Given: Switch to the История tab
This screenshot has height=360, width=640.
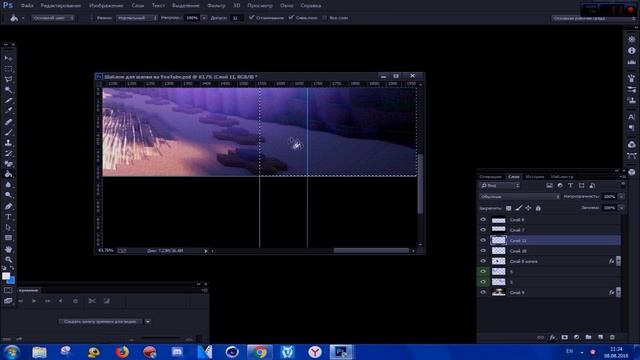Looking at the screenshot, I should click(x=535, y=177).
